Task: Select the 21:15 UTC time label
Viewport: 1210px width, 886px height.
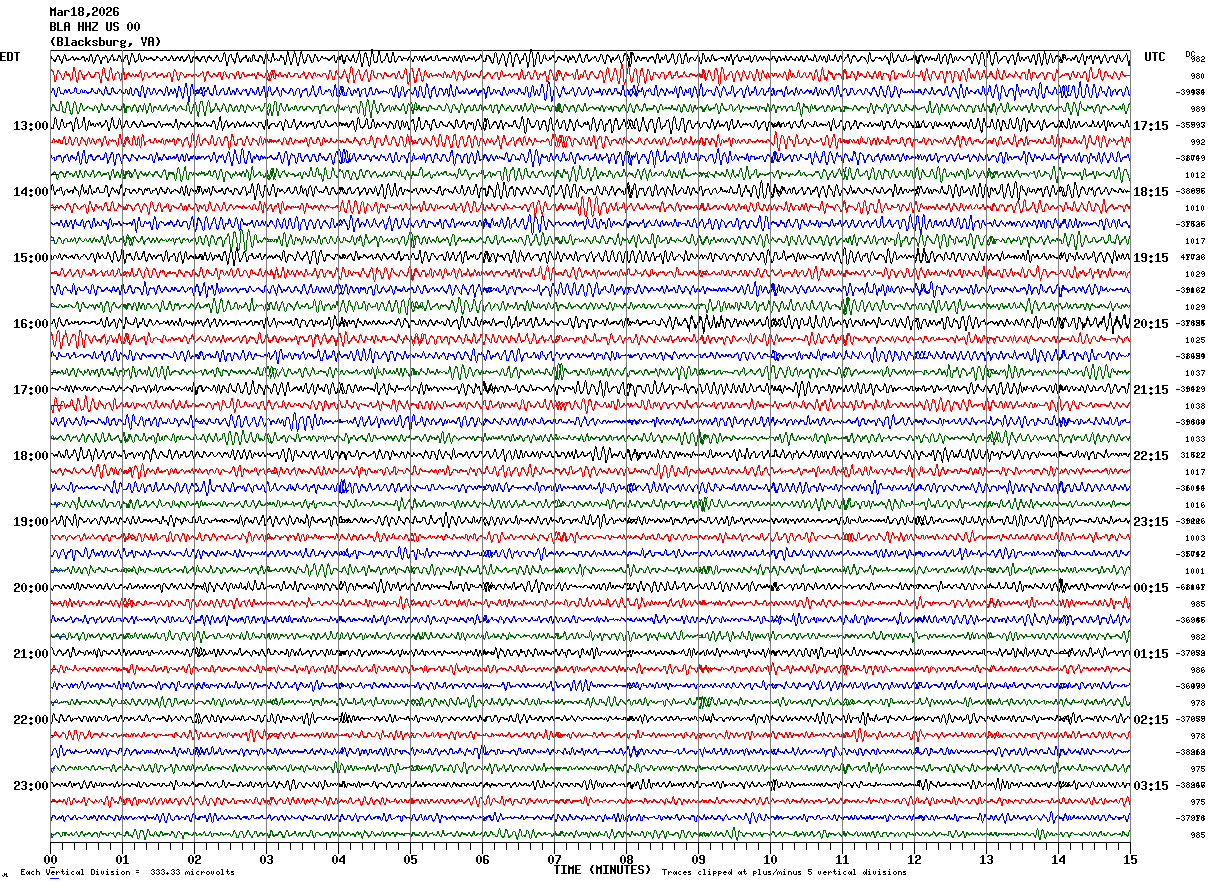Action: [1151, 390]
